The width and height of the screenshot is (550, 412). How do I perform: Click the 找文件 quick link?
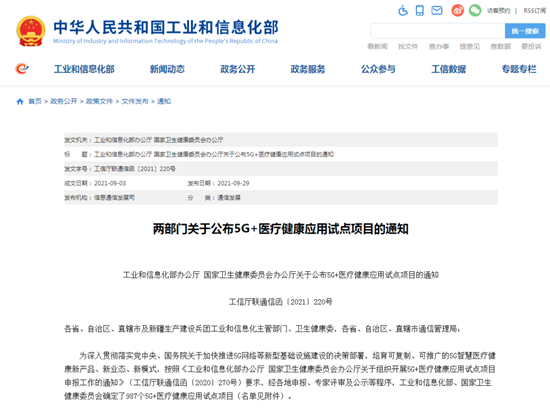(408, 46)
